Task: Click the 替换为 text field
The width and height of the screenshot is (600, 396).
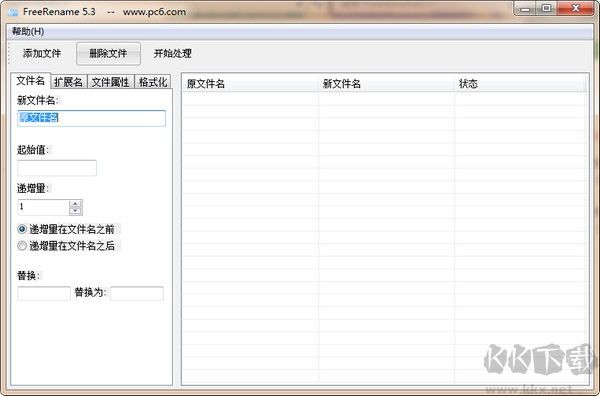Action: pos(137,293)
